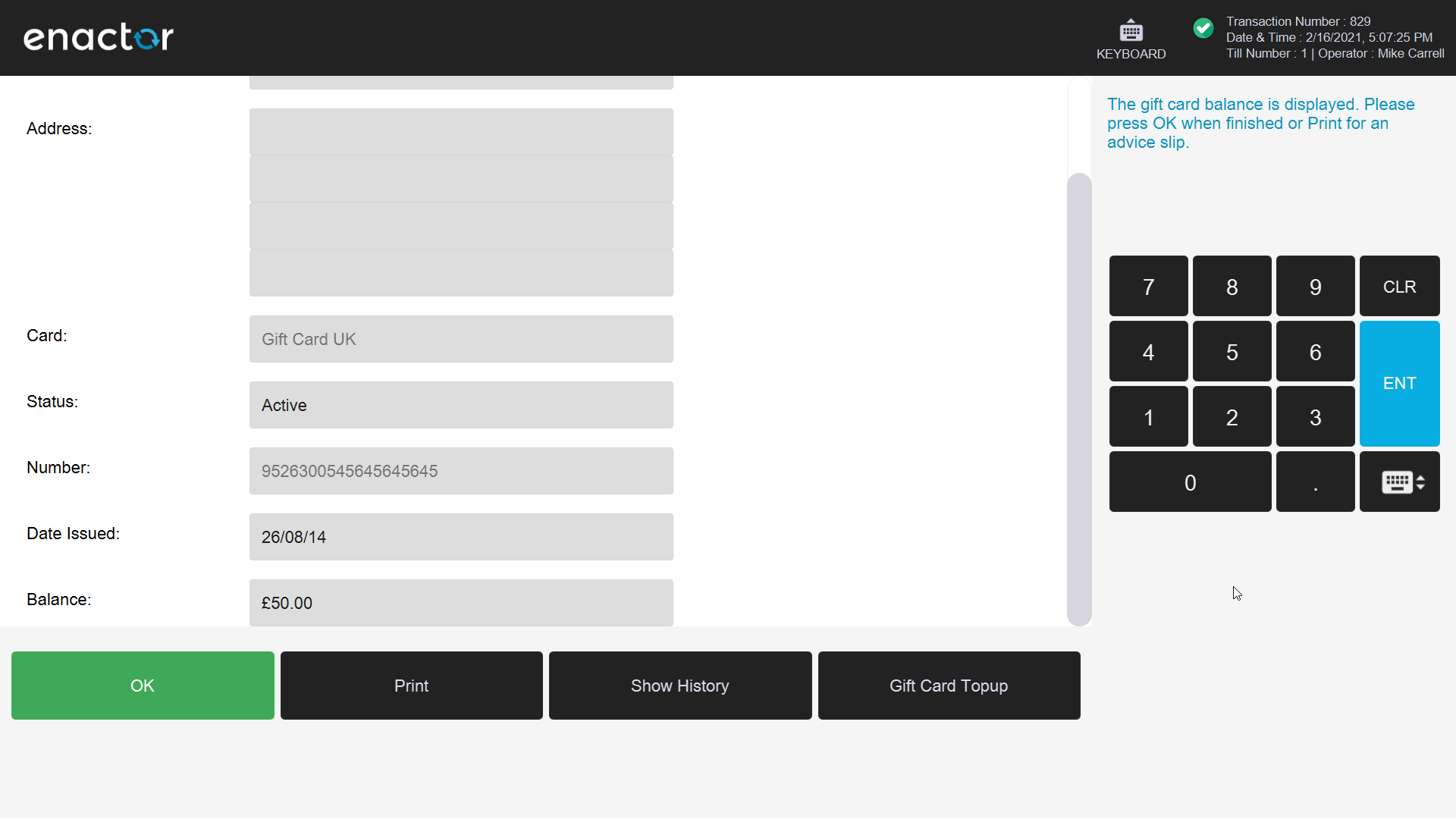
Task: Confirm the gift card balance with OK
Action: (x=142, y=685)
